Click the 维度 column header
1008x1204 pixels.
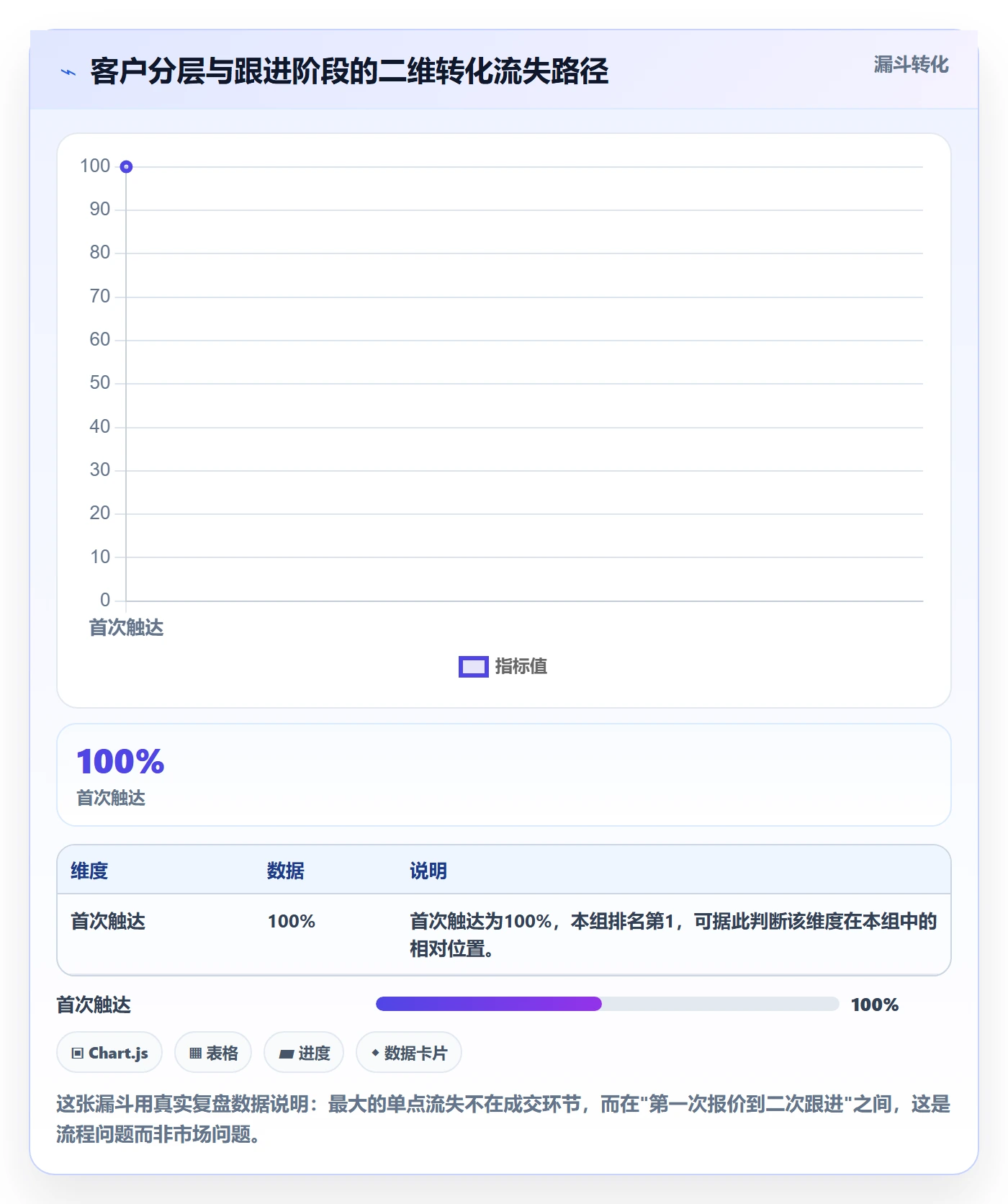tap(89, 871)
